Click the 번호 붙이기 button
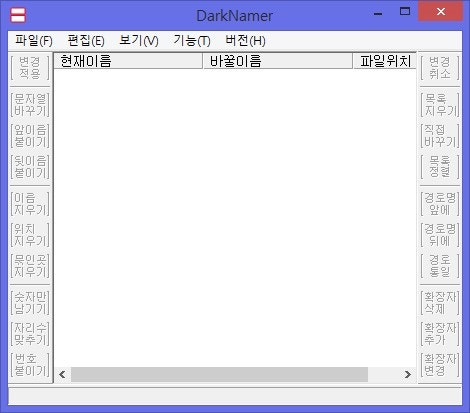Screen dimensions: 470x413 click(30, 365)
